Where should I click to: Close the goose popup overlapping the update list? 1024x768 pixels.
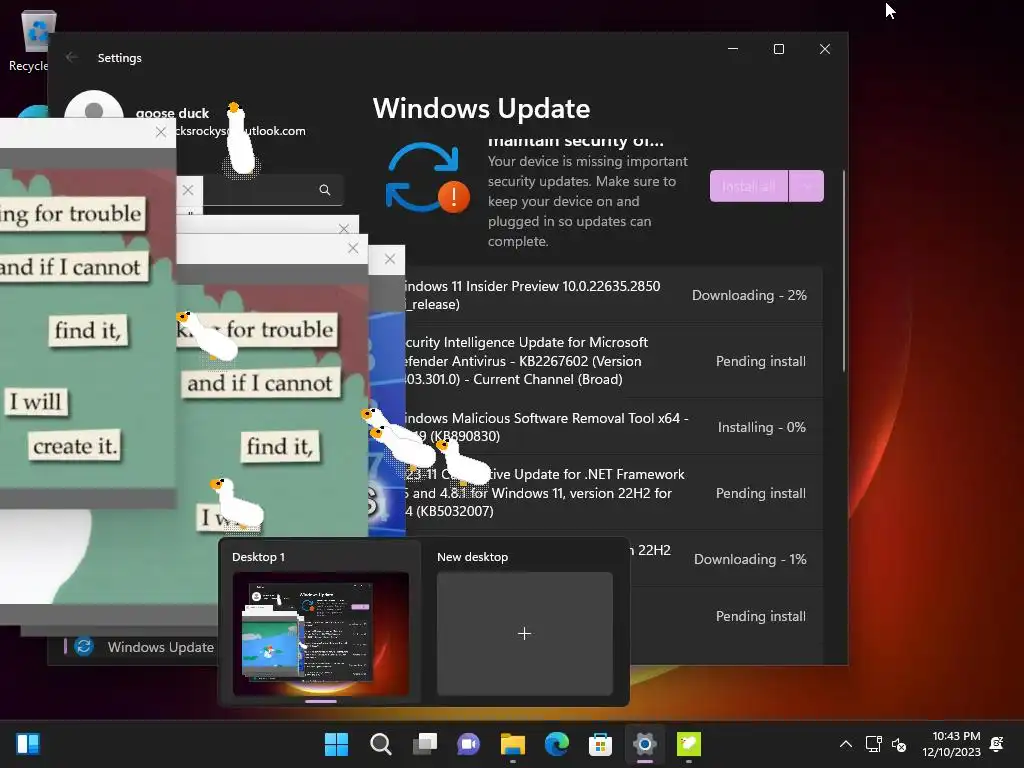(x=390, y=259)
